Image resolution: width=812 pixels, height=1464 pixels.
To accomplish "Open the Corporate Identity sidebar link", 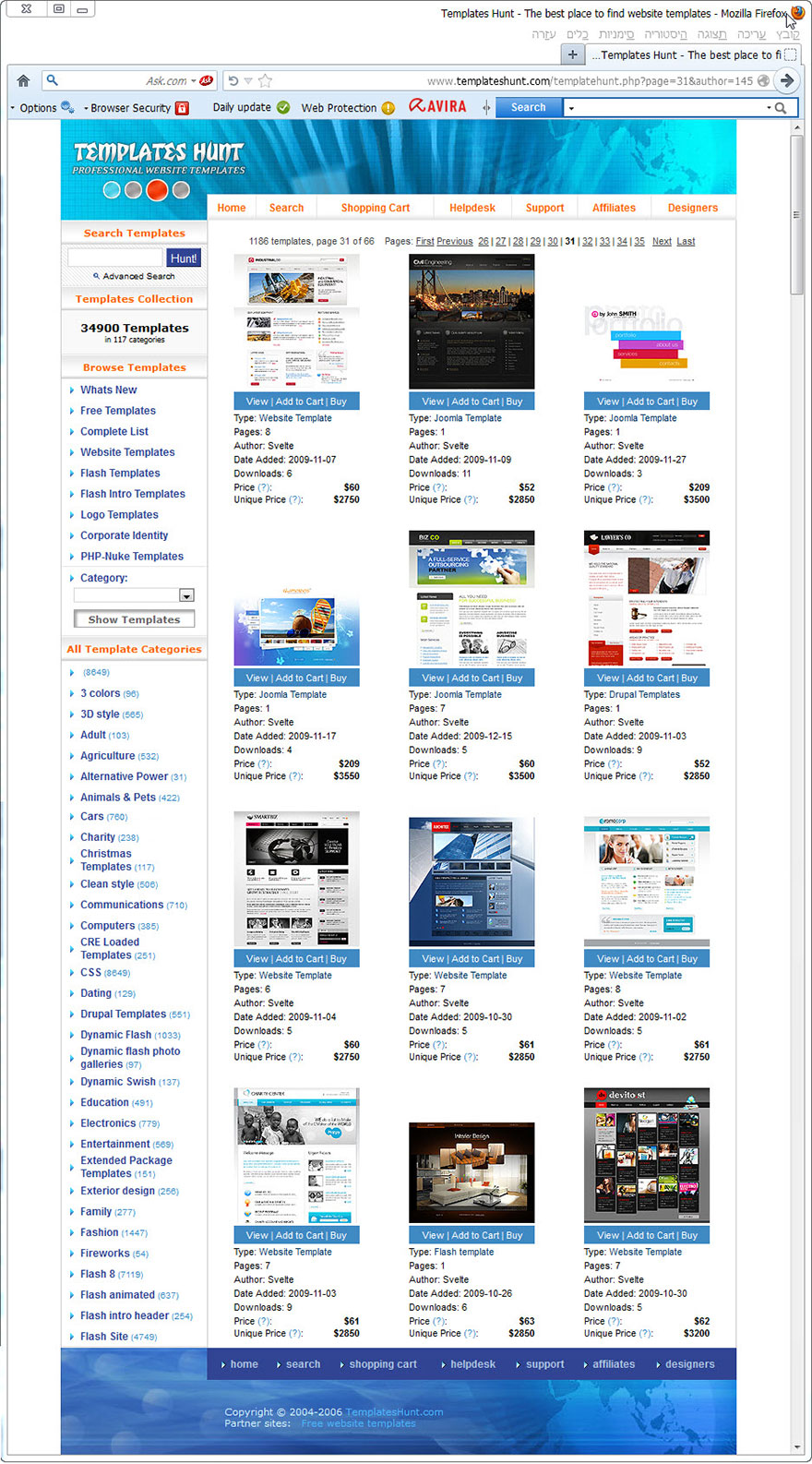I will click(x=124, y=535).
